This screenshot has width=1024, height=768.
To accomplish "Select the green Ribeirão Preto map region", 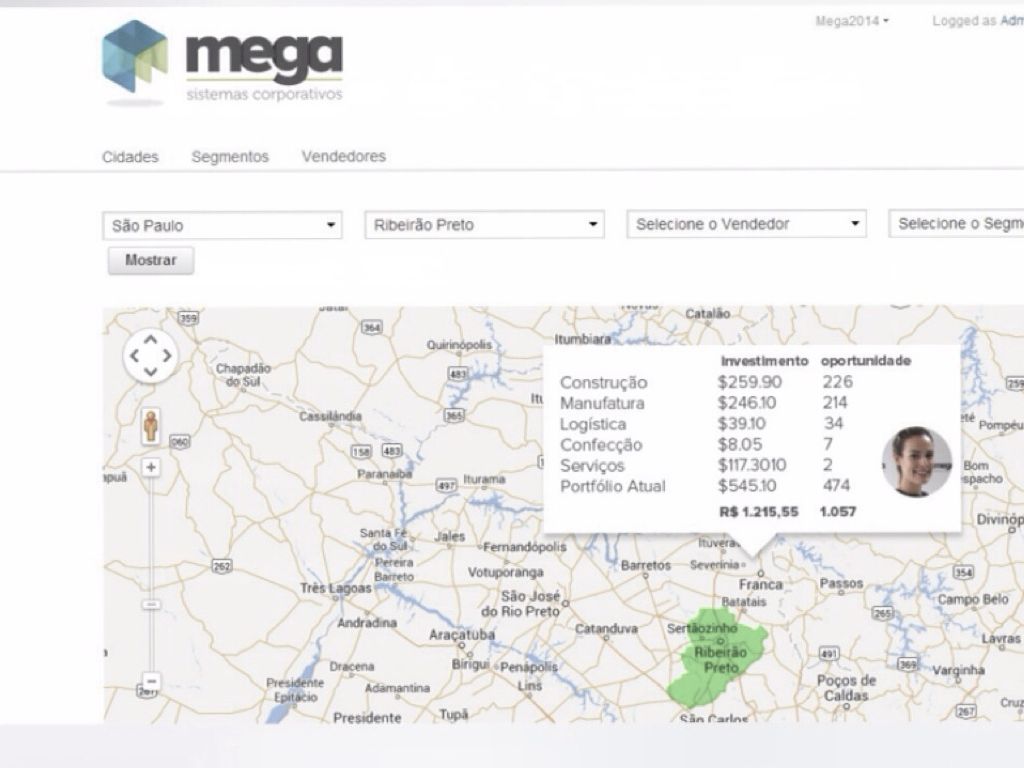I will (715, 655).
